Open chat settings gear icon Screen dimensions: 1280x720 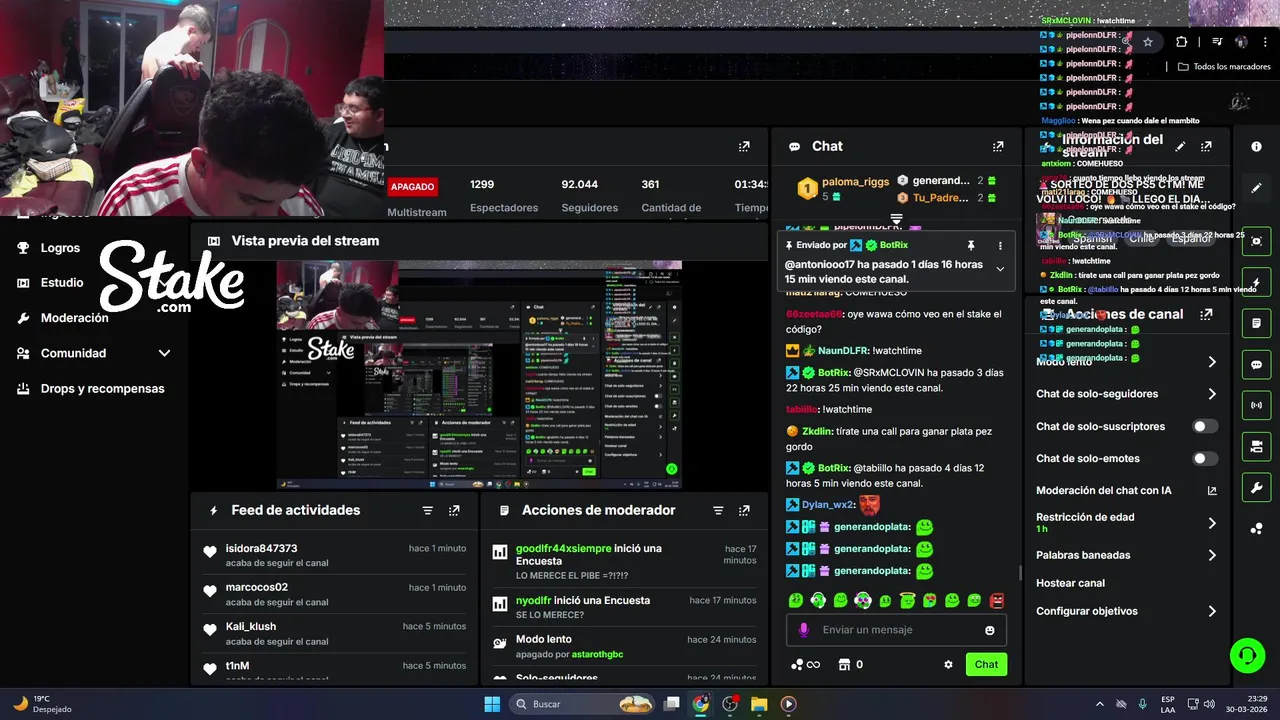[948, 664]
